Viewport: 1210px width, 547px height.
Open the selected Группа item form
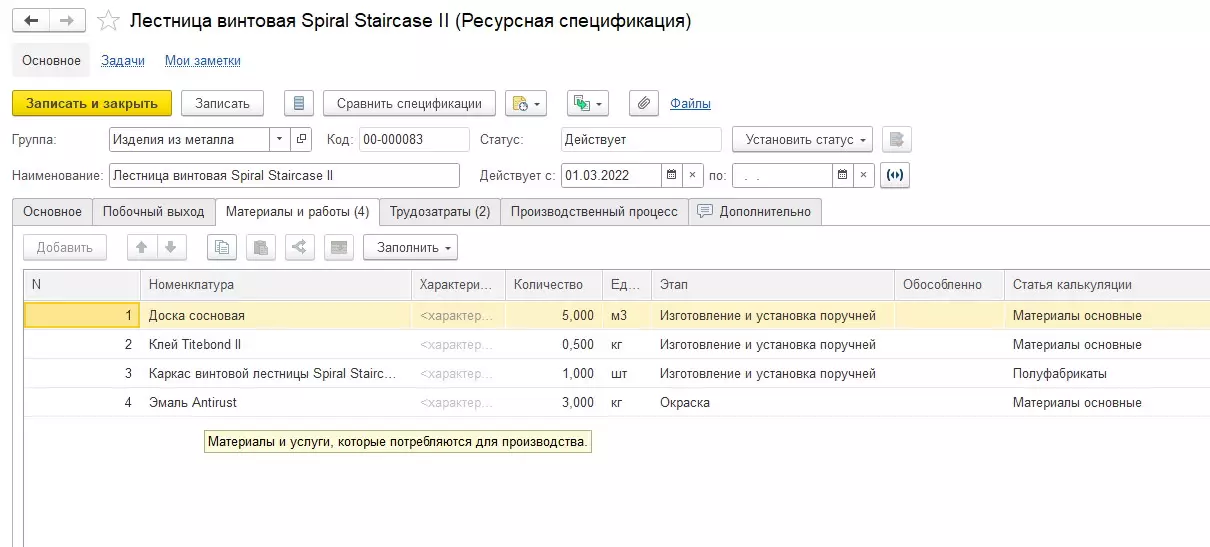coord(302,139)
